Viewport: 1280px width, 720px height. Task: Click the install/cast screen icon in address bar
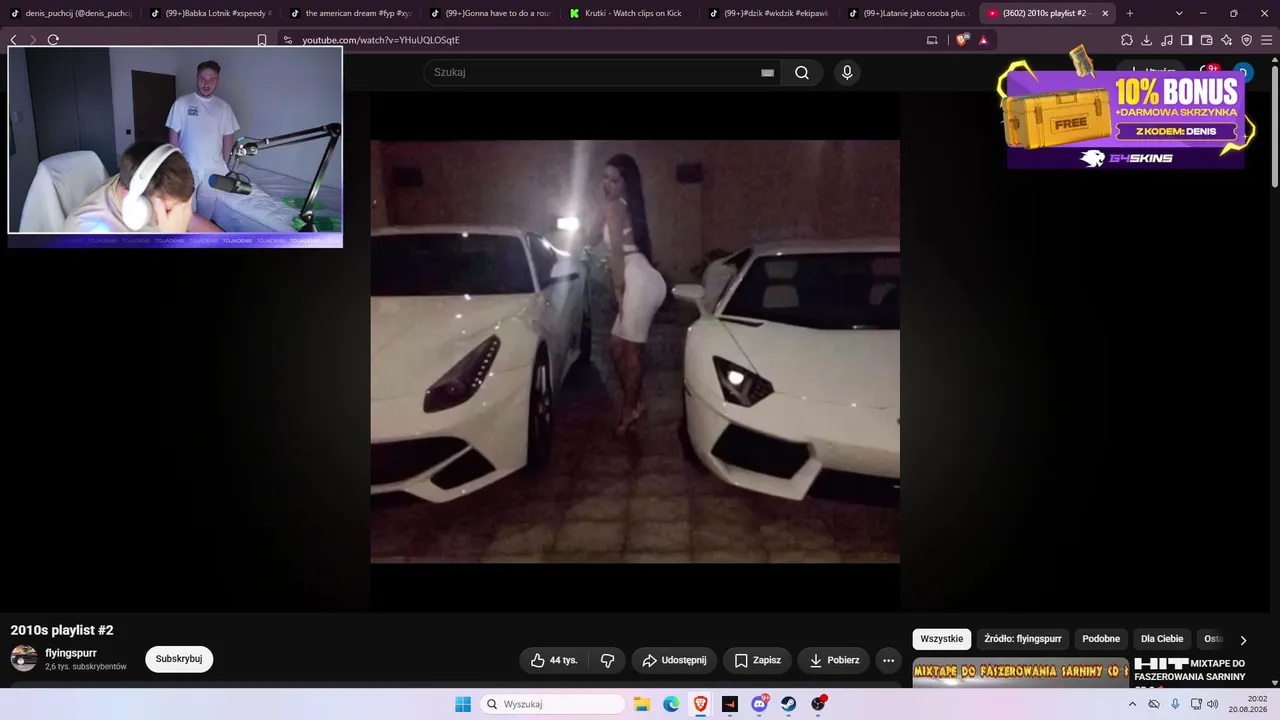tap(932, 40)
